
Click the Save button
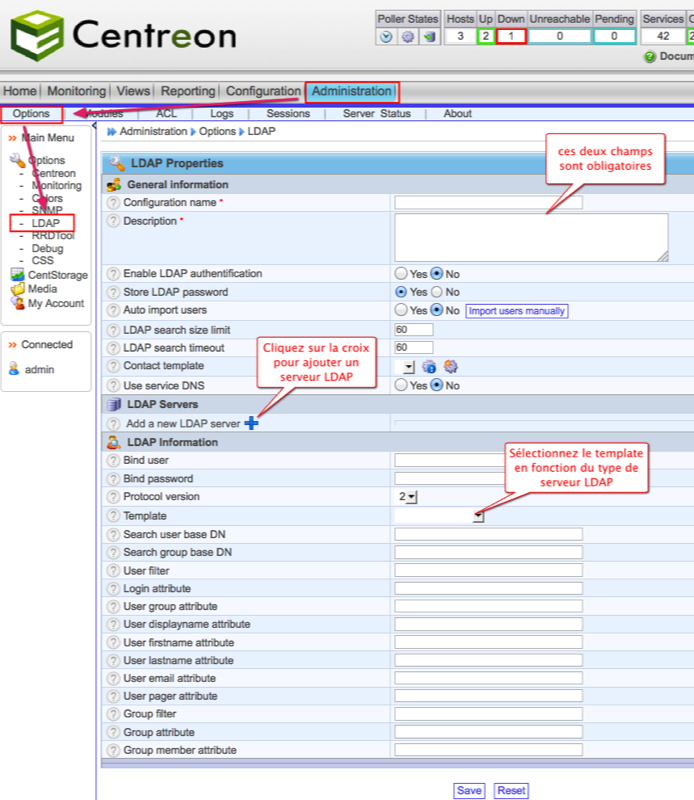click(469, 790)
